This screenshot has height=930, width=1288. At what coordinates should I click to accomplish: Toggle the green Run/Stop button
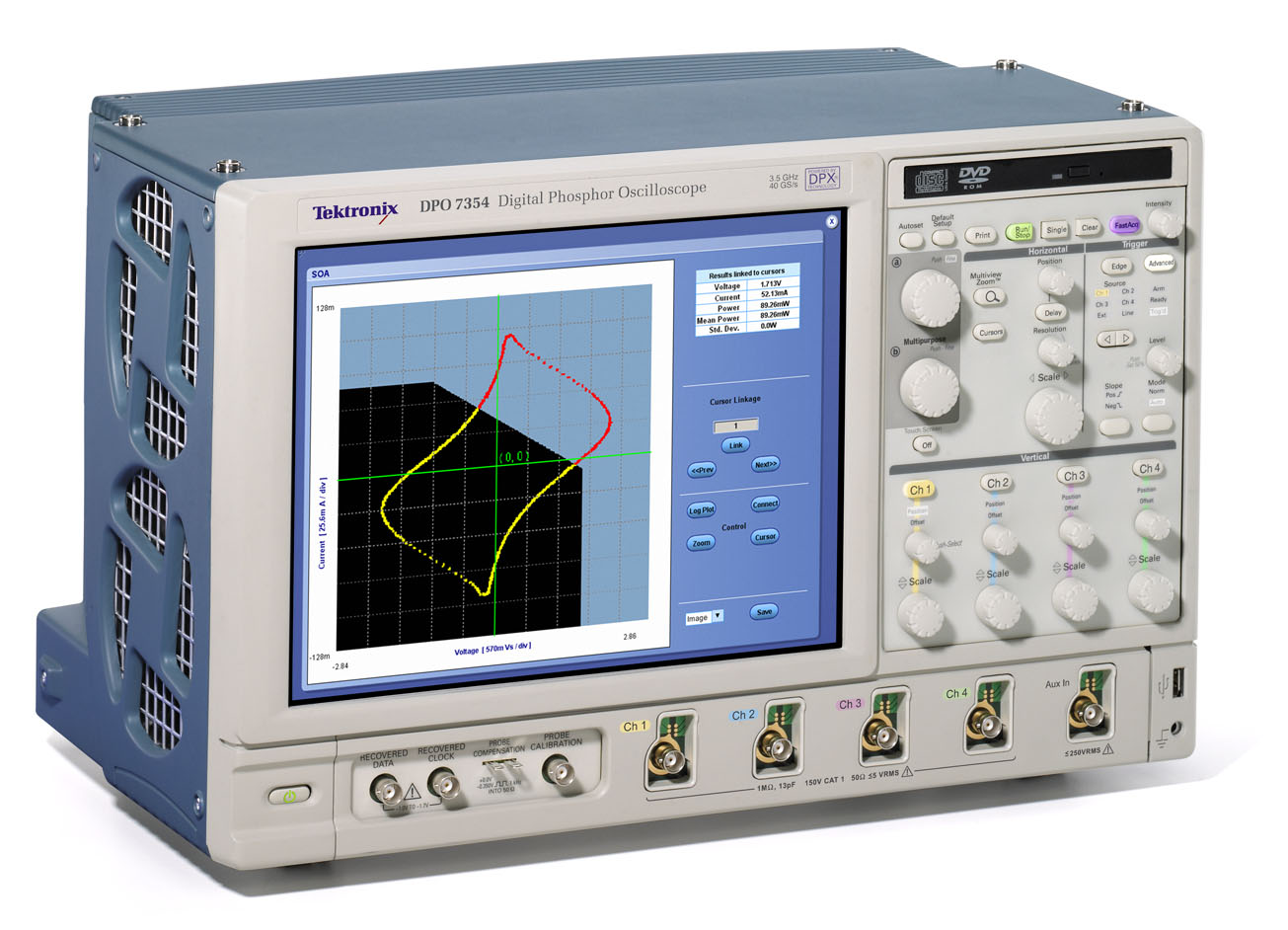point(1022,233)
